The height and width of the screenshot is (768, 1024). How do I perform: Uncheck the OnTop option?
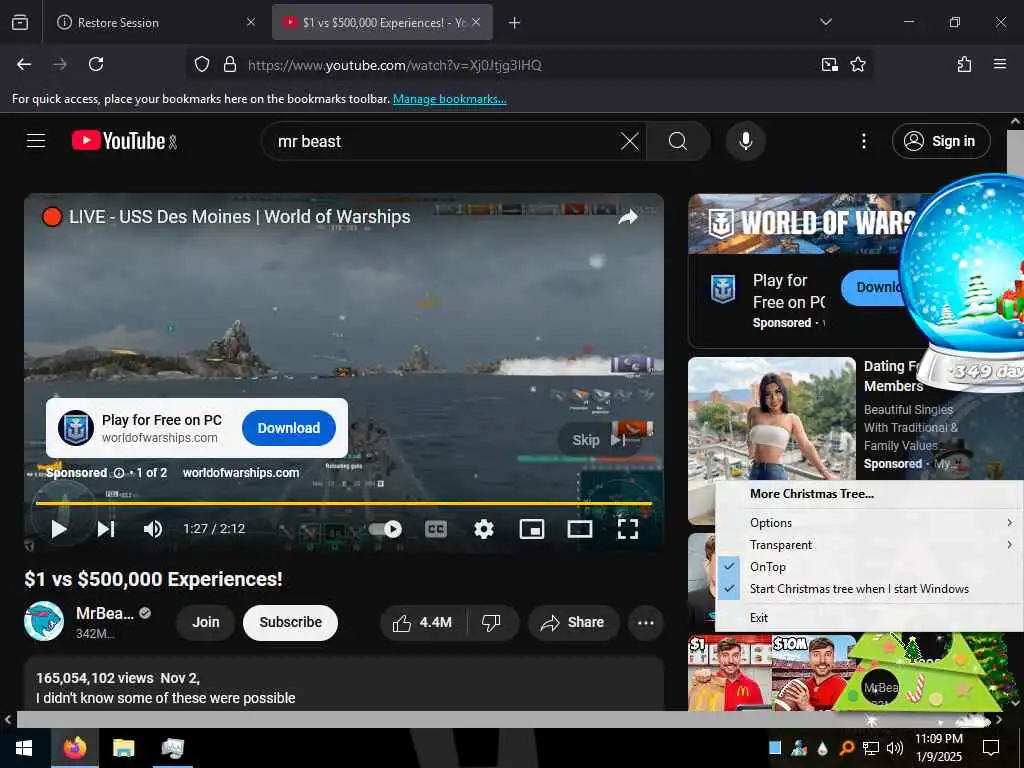pos(869,567)
